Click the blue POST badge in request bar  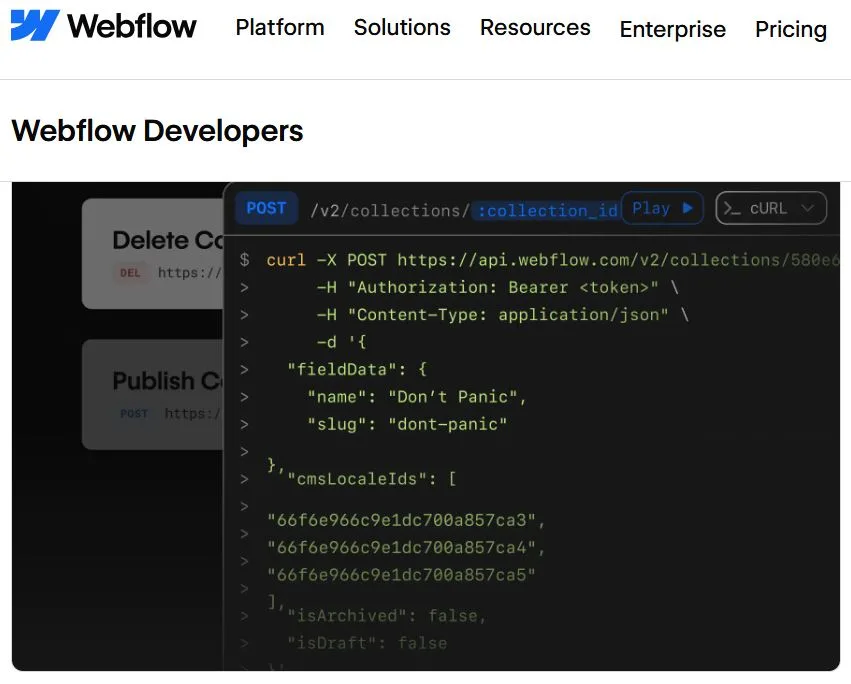[x=266, y=208]
